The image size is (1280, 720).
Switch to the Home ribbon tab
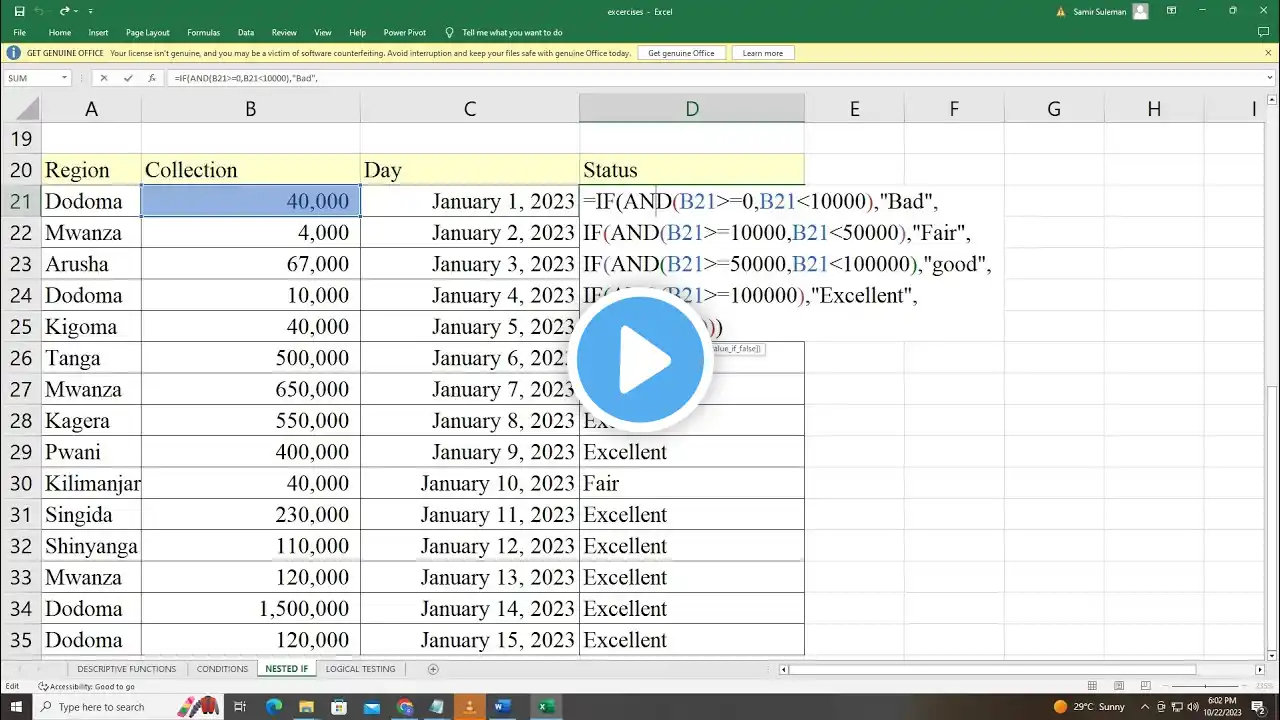point(60,32)
